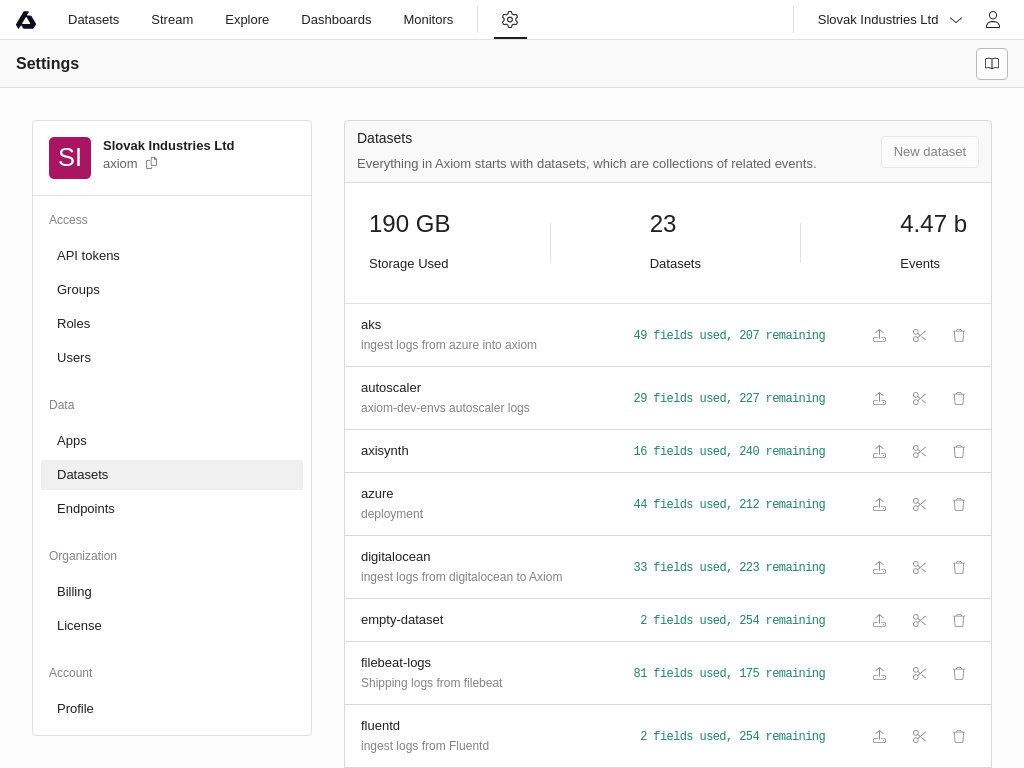
Task: Copy the axiom organization ID
Action: (152, 163)
